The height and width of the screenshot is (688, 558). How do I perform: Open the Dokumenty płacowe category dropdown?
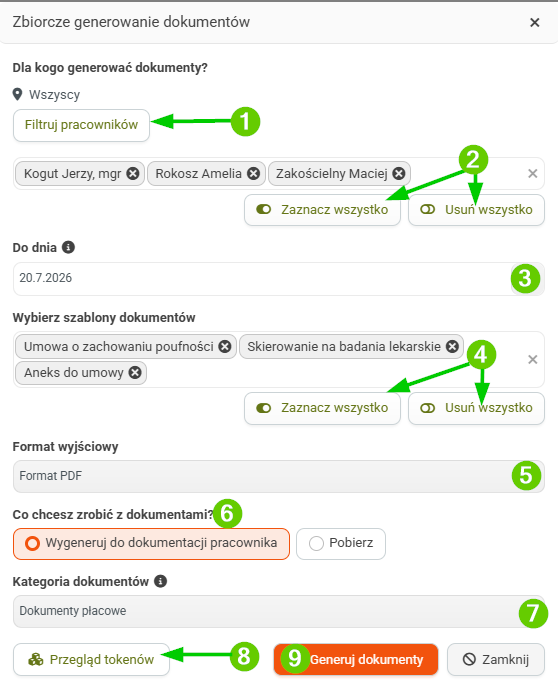point(279,611)
